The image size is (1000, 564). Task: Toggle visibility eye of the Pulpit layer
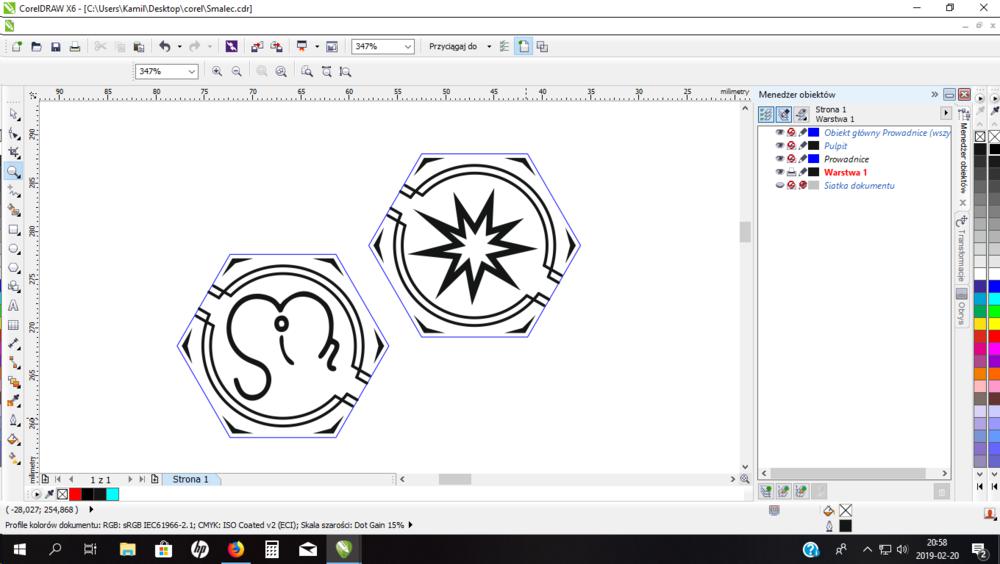(780, 146)
